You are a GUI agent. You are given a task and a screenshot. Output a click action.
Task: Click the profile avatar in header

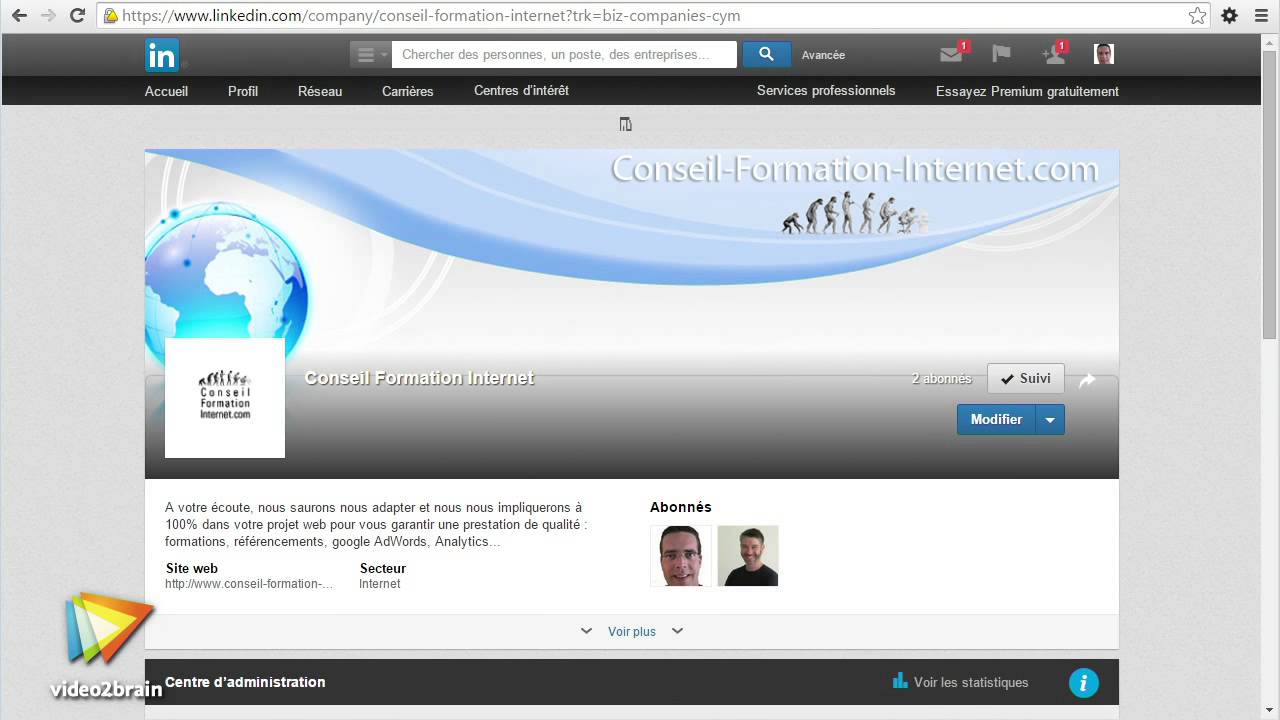coord(1104,54)
